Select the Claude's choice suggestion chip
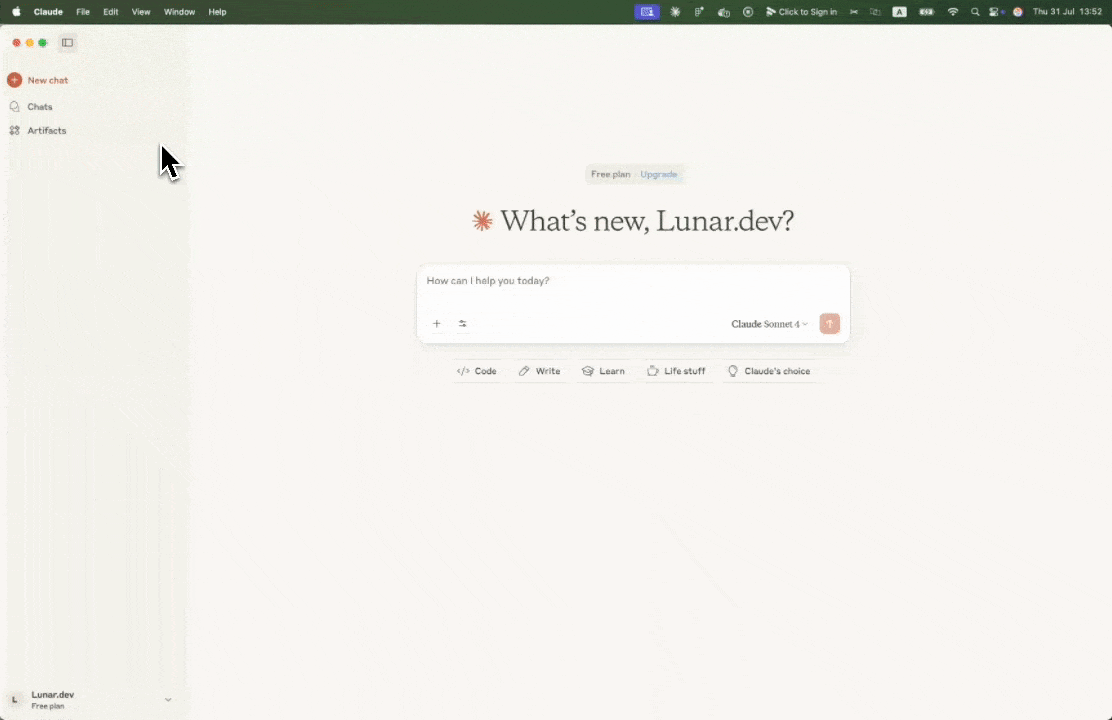1112x720 pixels. 769,371
